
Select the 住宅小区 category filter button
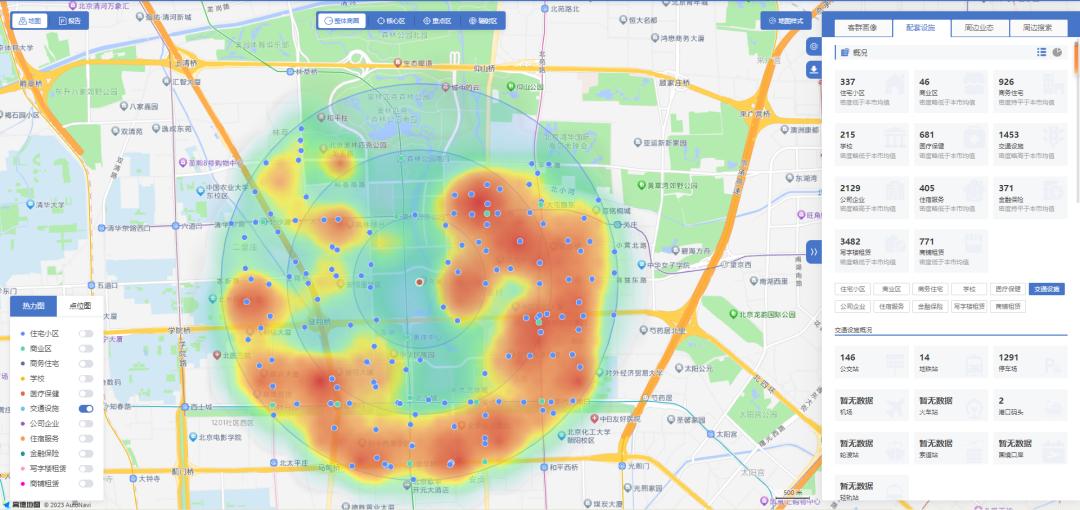tap(853, 289)
